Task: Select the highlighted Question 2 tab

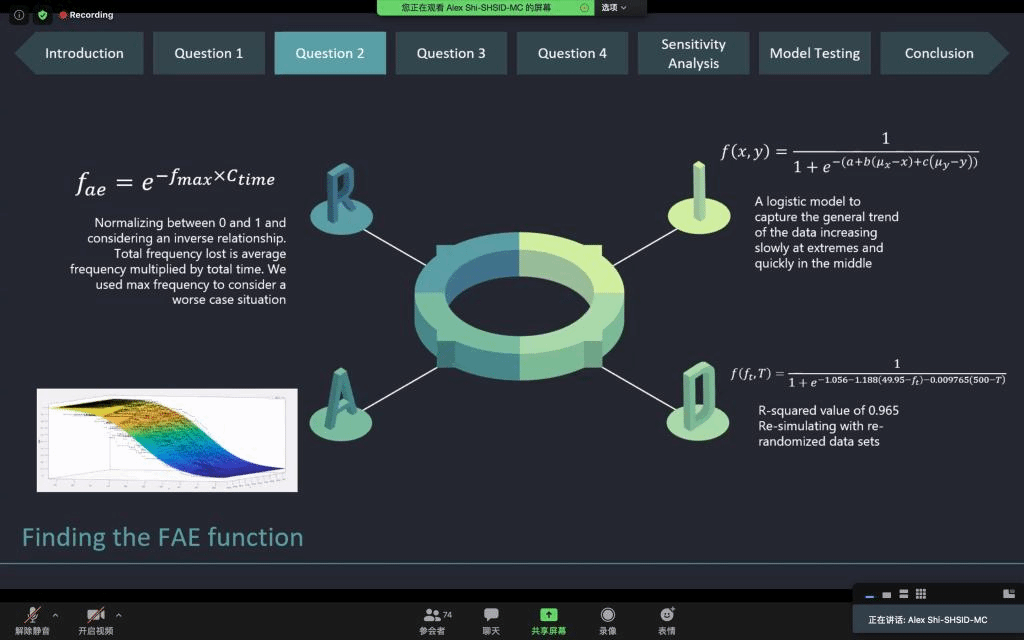Action: tap(330, 53)
